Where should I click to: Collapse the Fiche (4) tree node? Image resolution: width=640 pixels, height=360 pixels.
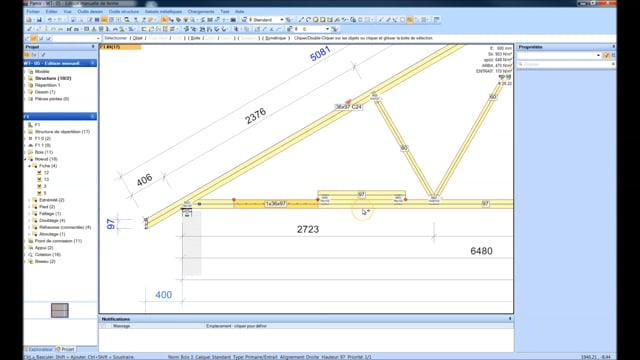tap(29, 166)
